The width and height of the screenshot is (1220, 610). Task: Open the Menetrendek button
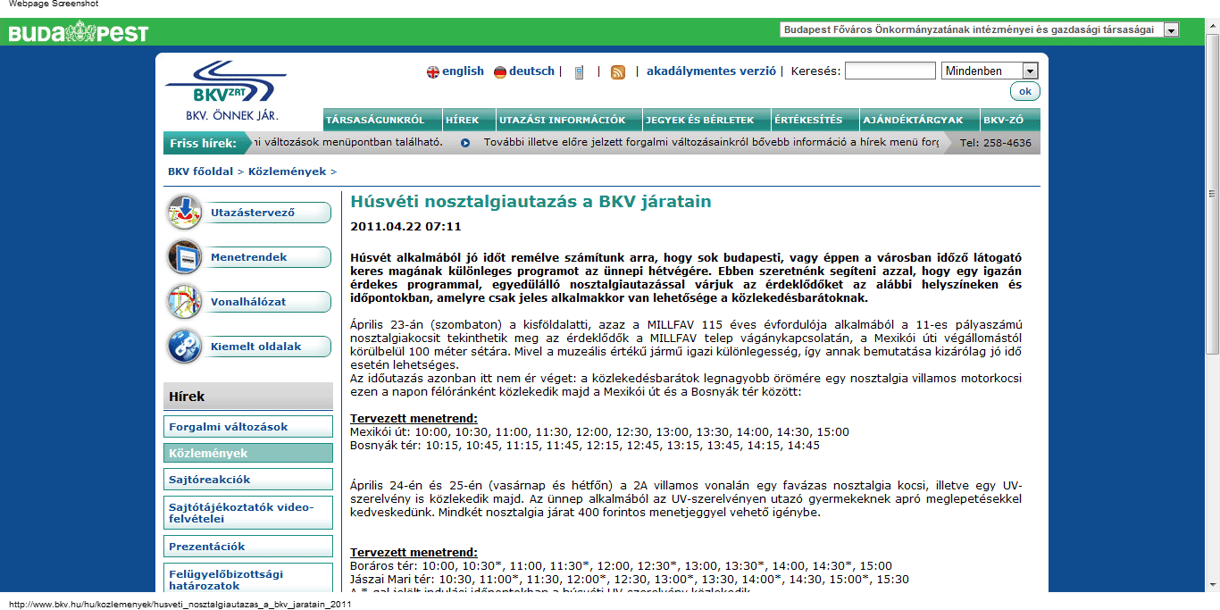pyautogui.click(x=266, y=257)
